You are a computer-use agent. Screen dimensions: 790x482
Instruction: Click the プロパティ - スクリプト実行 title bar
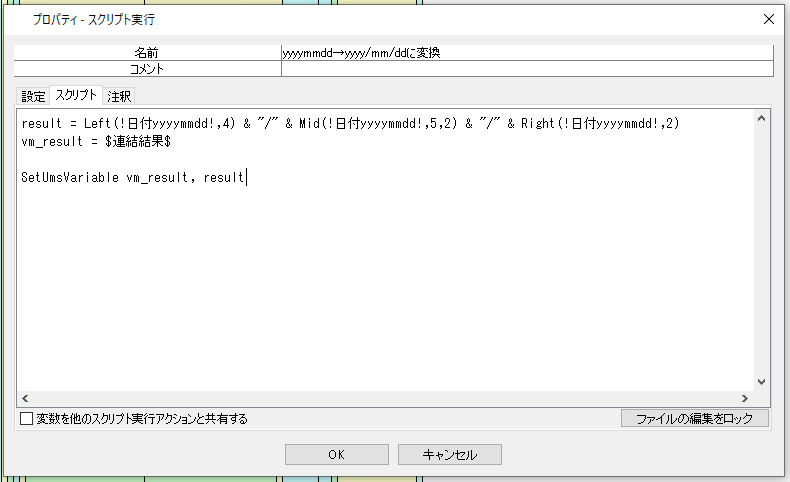300,19
